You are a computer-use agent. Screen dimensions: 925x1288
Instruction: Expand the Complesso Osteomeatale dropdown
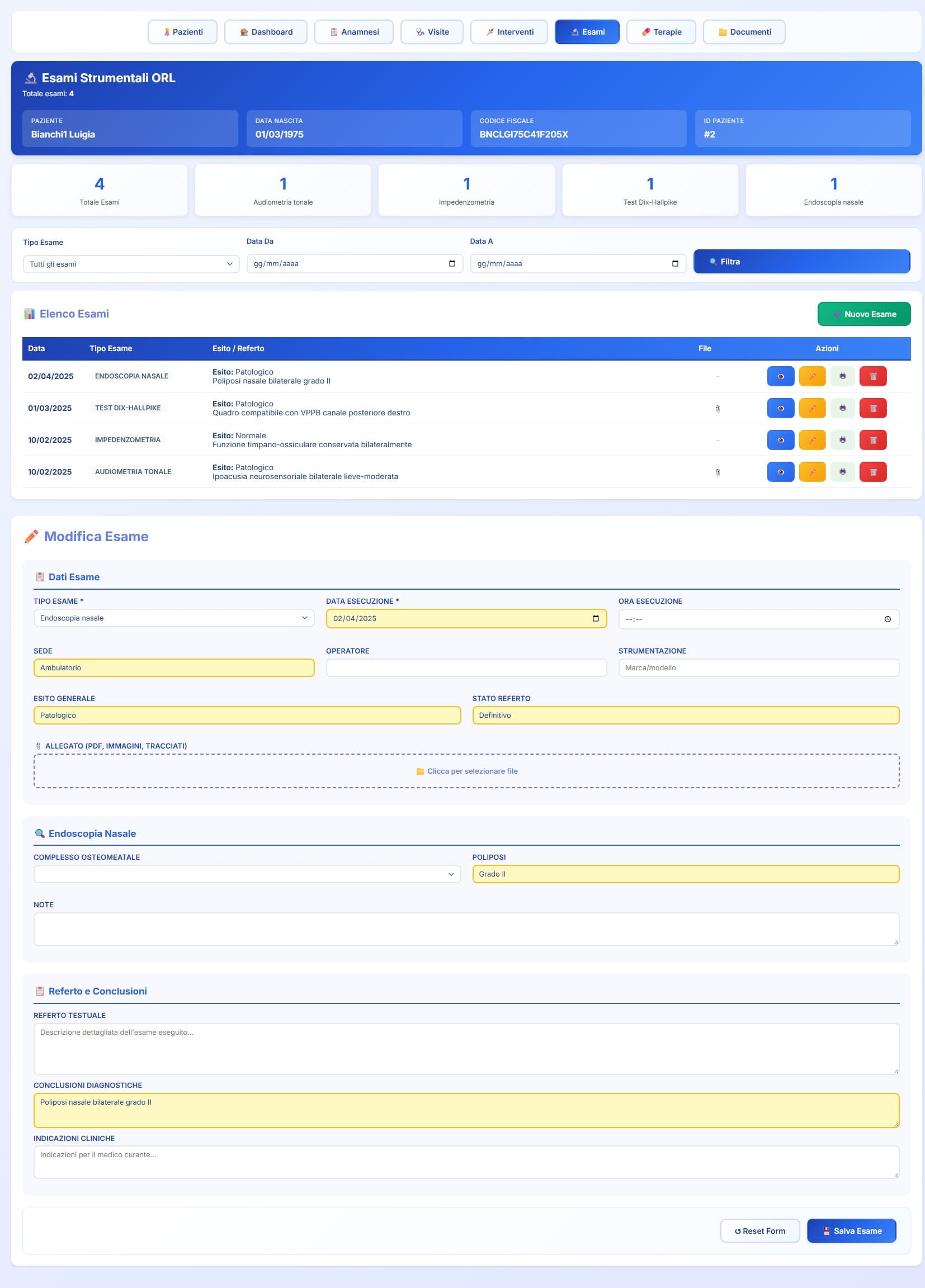click(x=247, y=874)
